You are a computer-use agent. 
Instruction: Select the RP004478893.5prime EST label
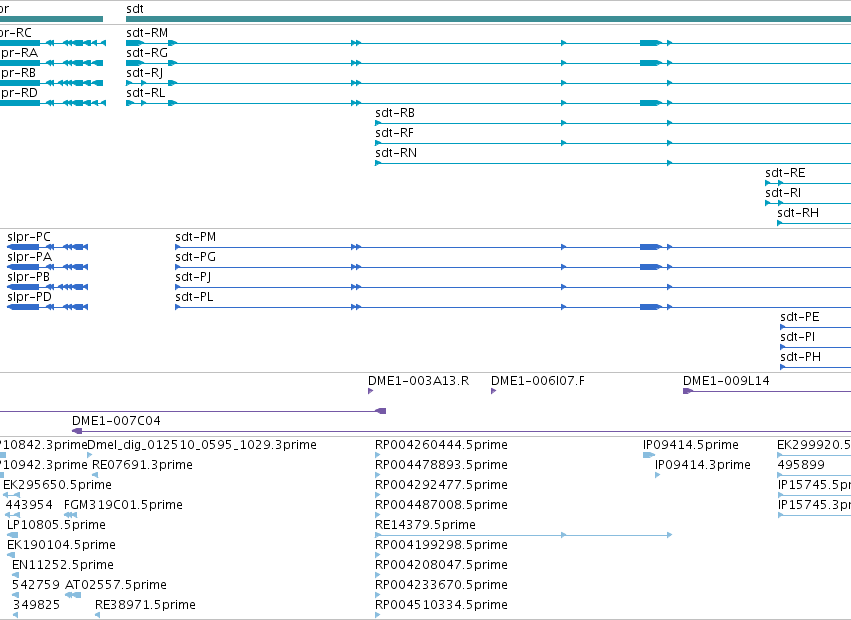441,465
